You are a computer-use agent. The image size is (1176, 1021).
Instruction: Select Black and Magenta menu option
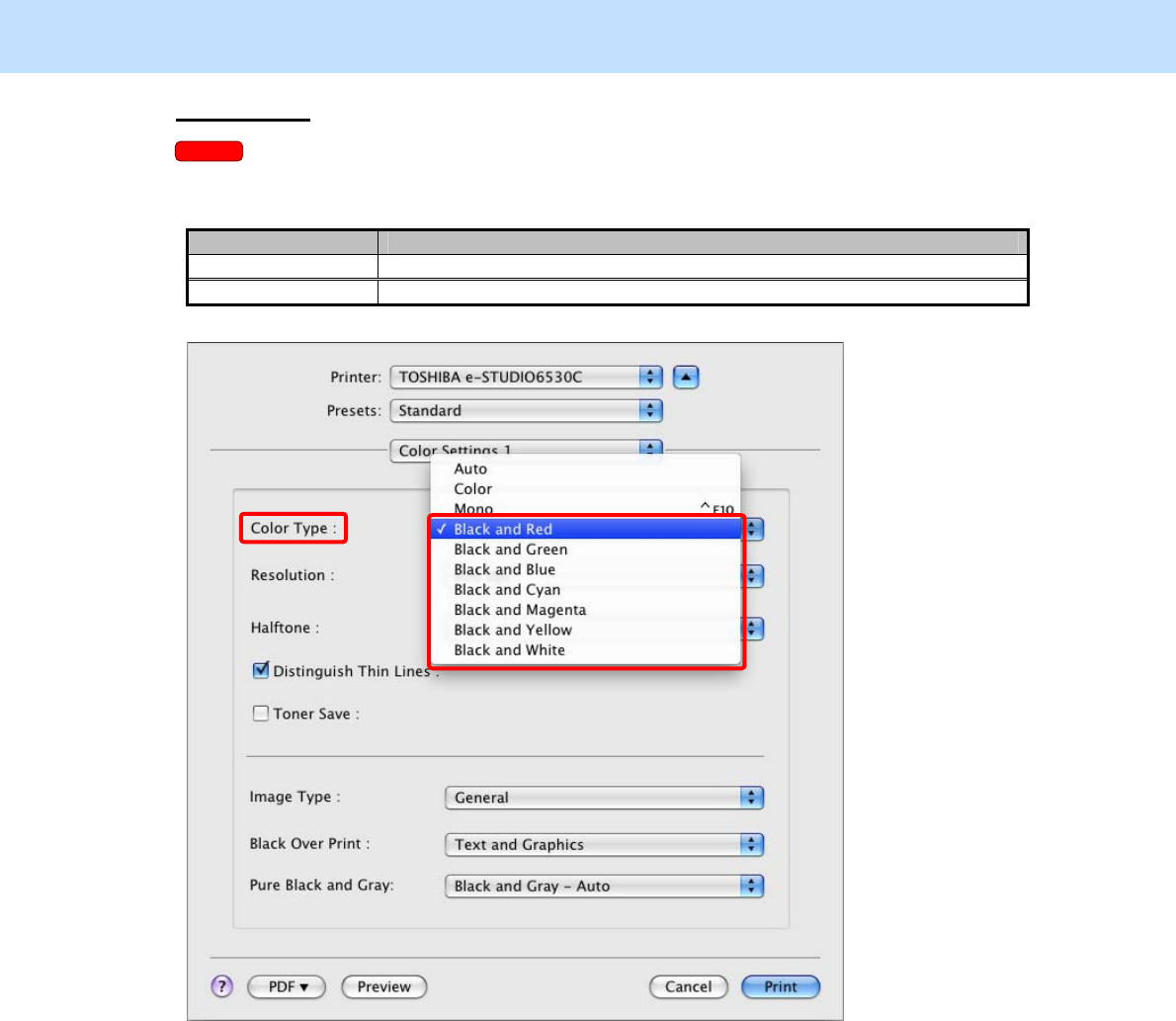(x=585, y=610)
